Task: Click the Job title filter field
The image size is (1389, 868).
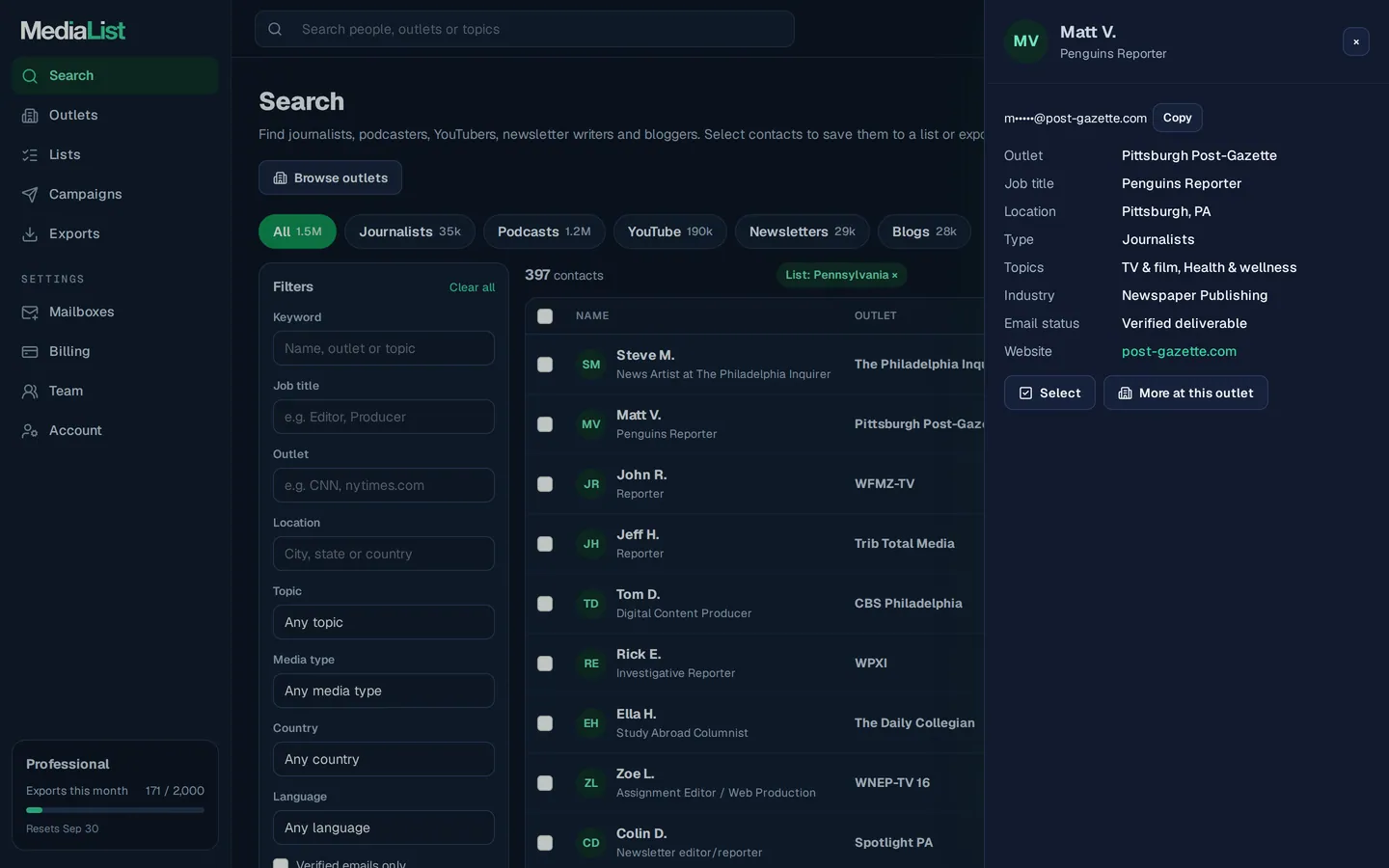Action: click(384, 417)
